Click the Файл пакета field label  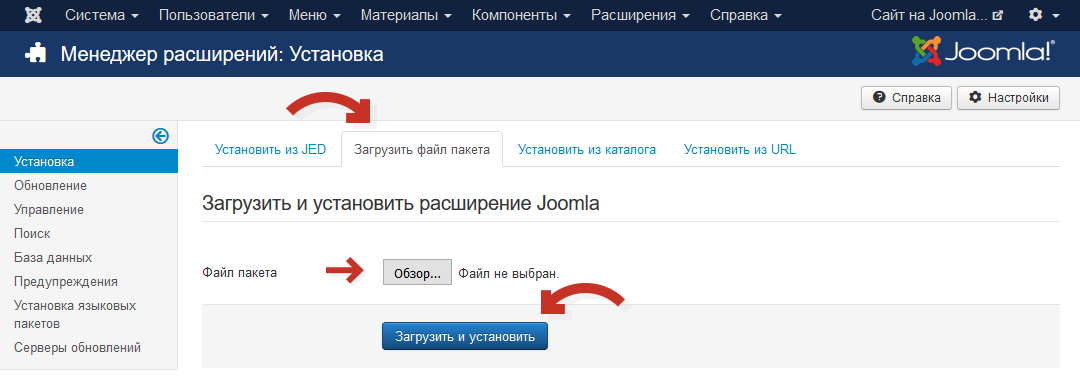(240, 273)
